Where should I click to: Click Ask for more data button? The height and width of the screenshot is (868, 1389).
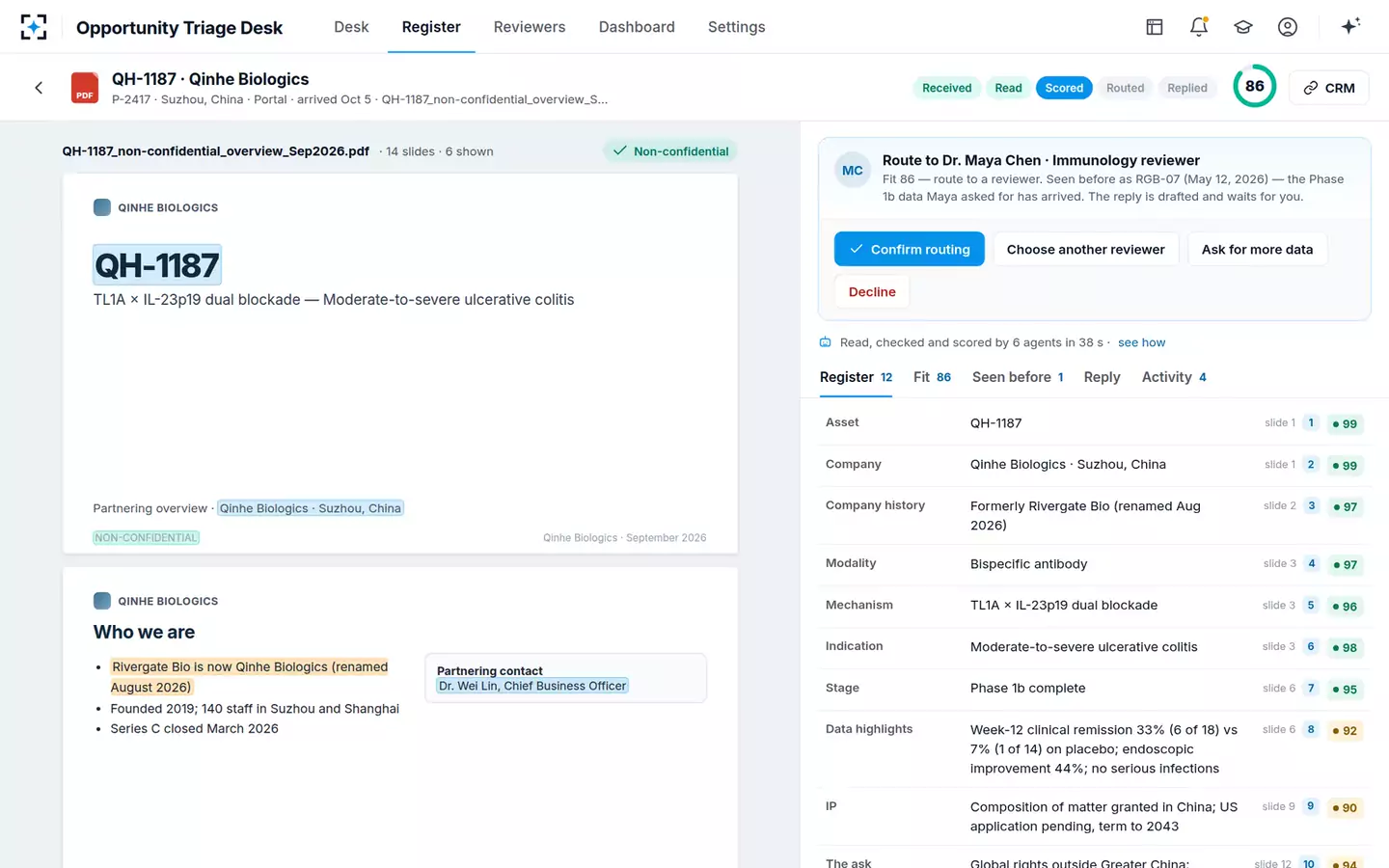pos(1257,249)
